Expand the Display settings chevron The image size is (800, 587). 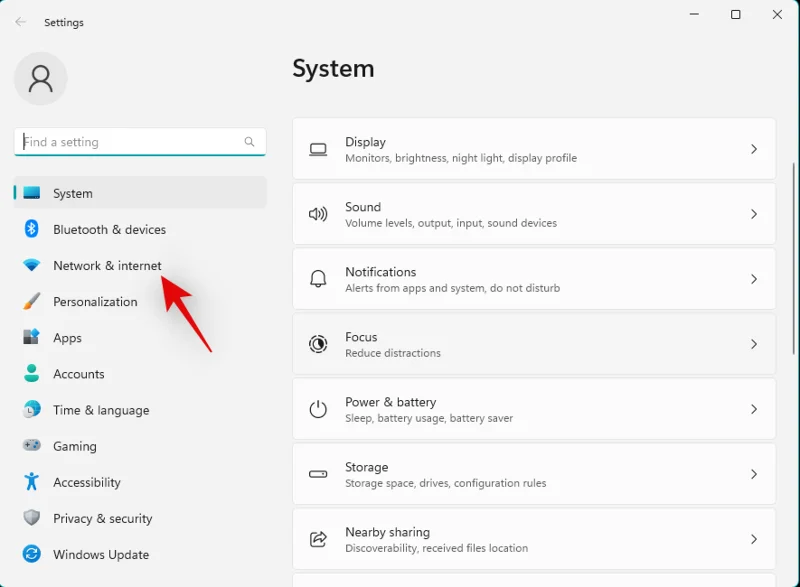(x=755, y=148)
